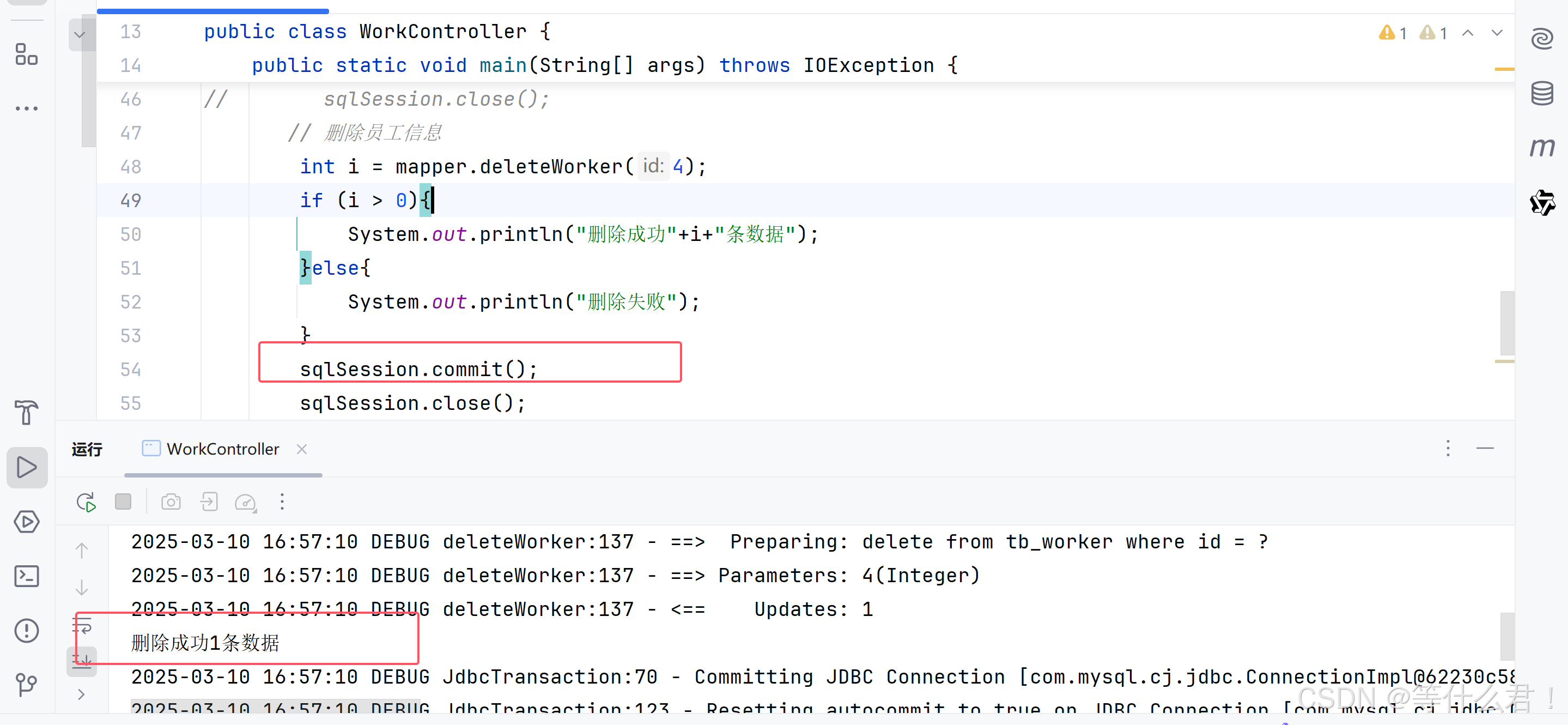Open the Terminal tool window
Screen dimensions: 1568x725
point(26,576)
